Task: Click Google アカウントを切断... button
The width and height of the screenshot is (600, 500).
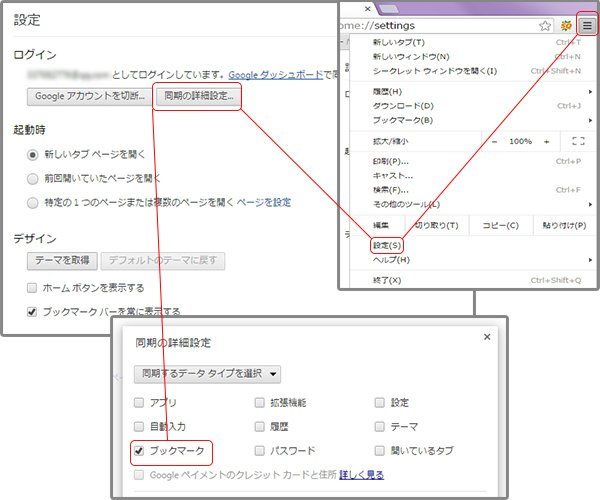Action: coord(90,96)
